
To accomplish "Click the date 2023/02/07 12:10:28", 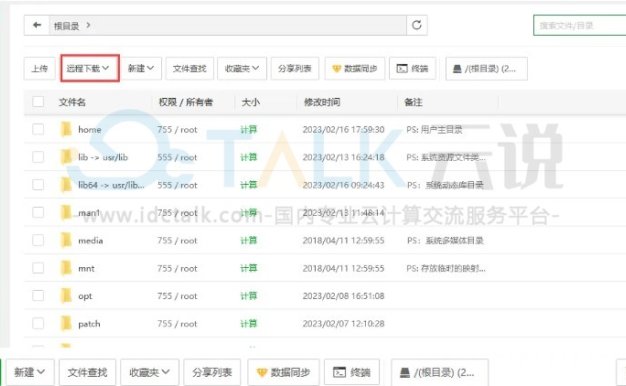I will pyautogui.click(x=343, y=323).
